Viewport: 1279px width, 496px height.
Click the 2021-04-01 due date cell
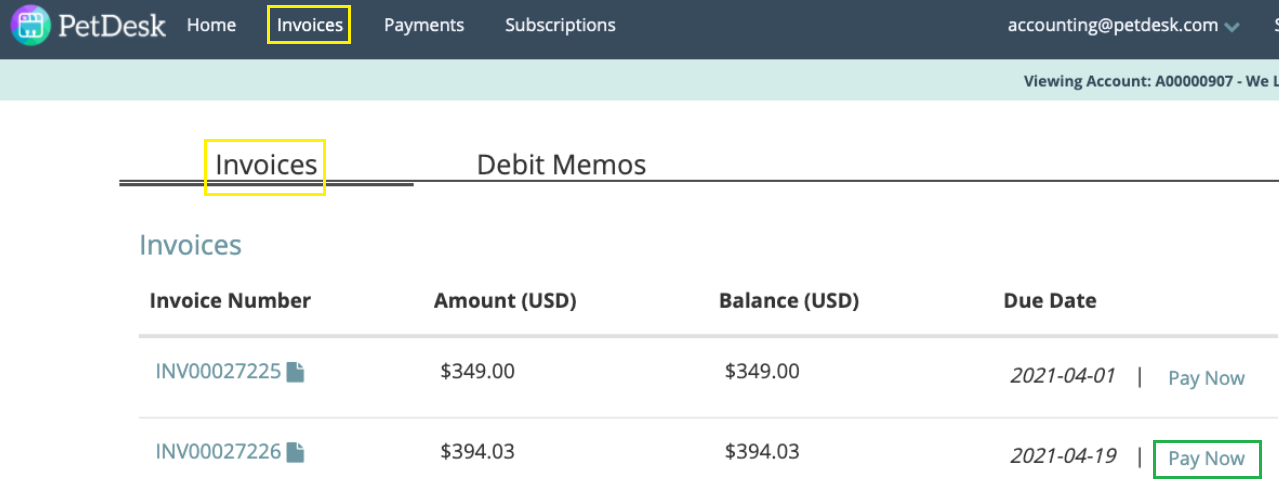coord(1062,376)
